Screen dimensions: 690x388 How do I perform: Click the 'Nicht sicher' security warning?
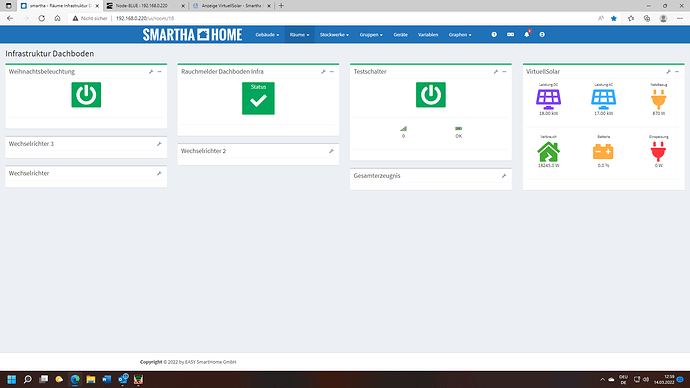(x=90, y=18)
